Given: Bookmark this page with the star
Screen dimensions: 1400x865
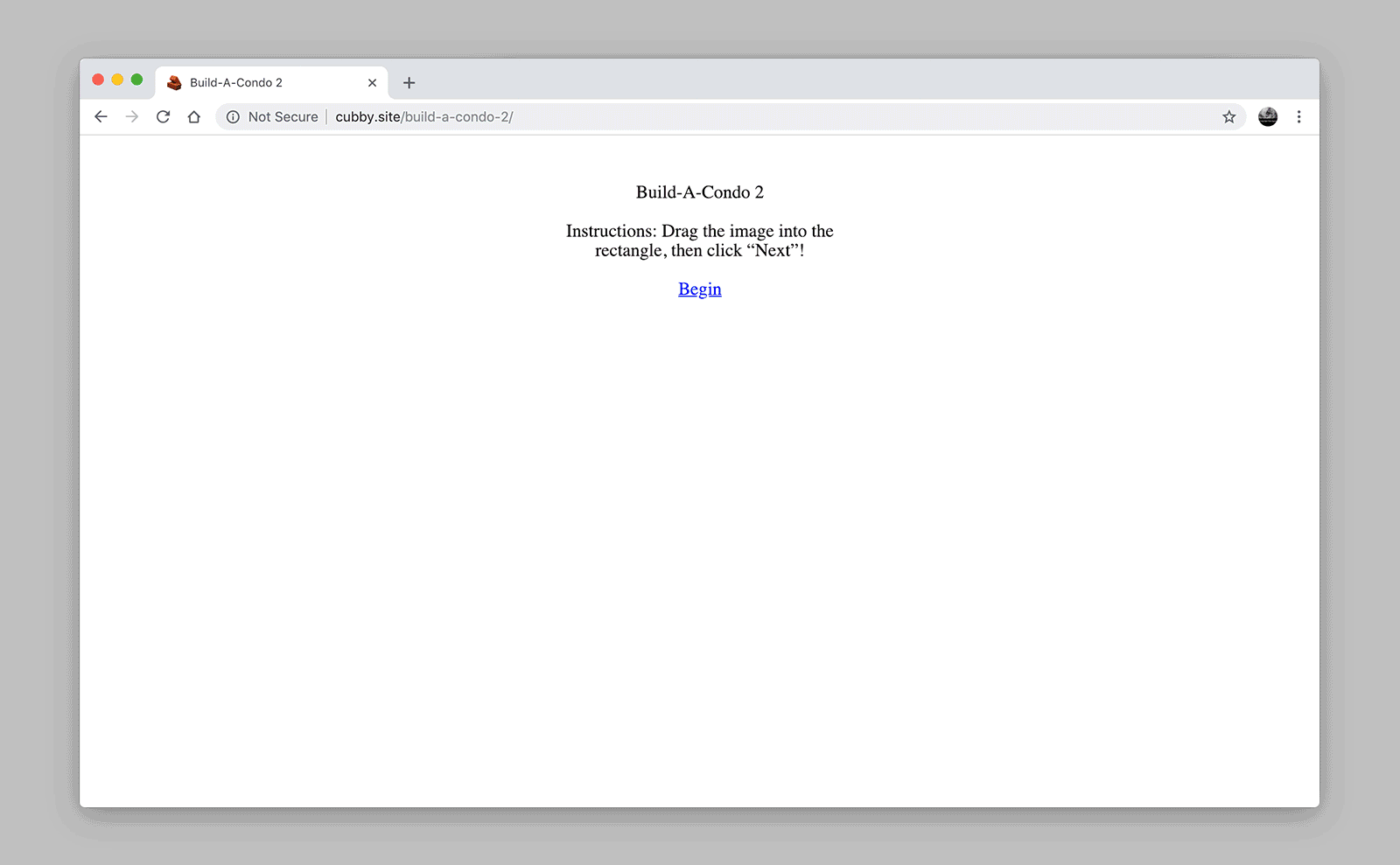Looking at the screenshot, I should [1228, 117].
